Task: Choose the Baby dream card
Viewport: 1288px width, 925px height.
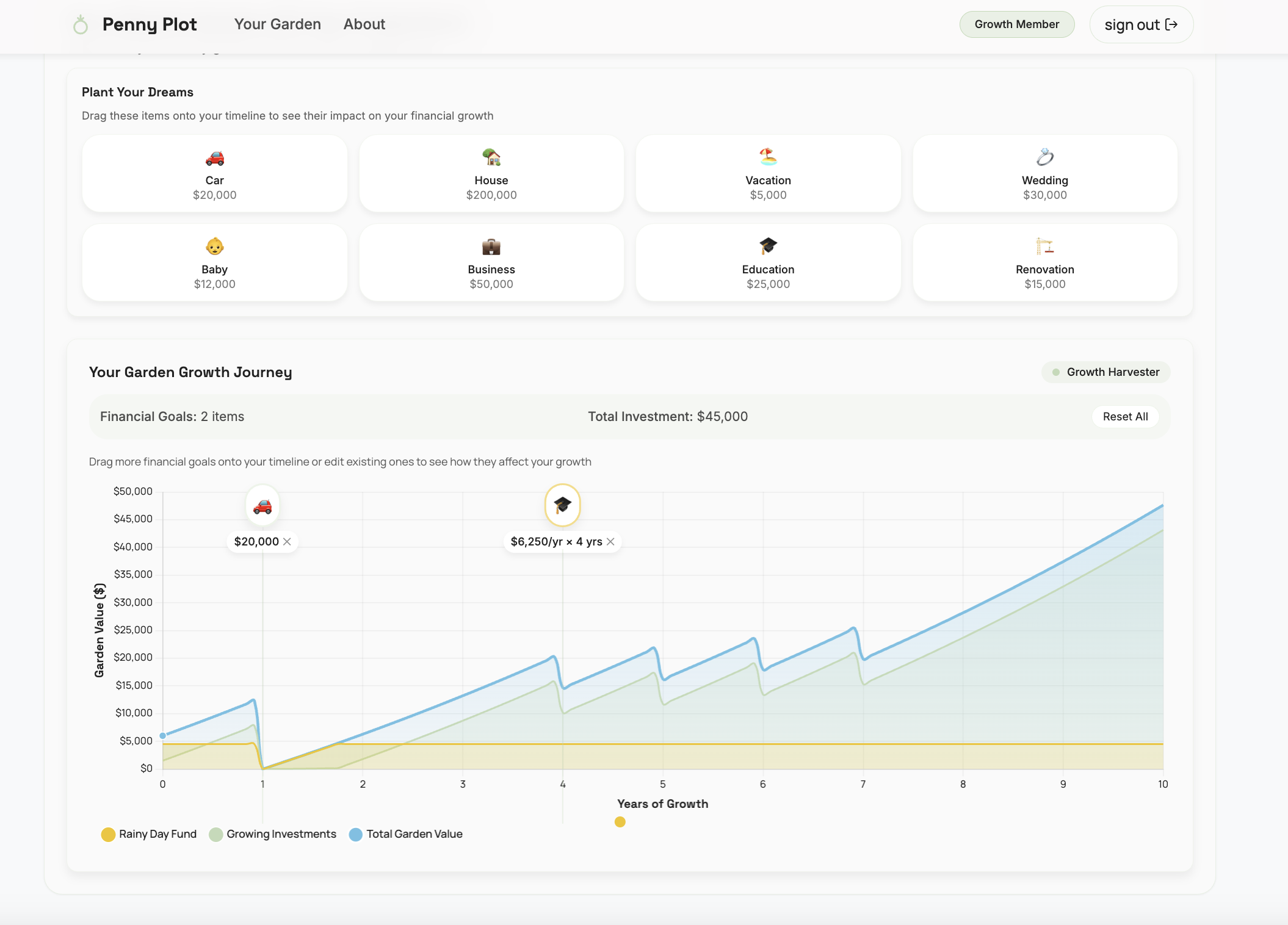Action: coord(214,263)
